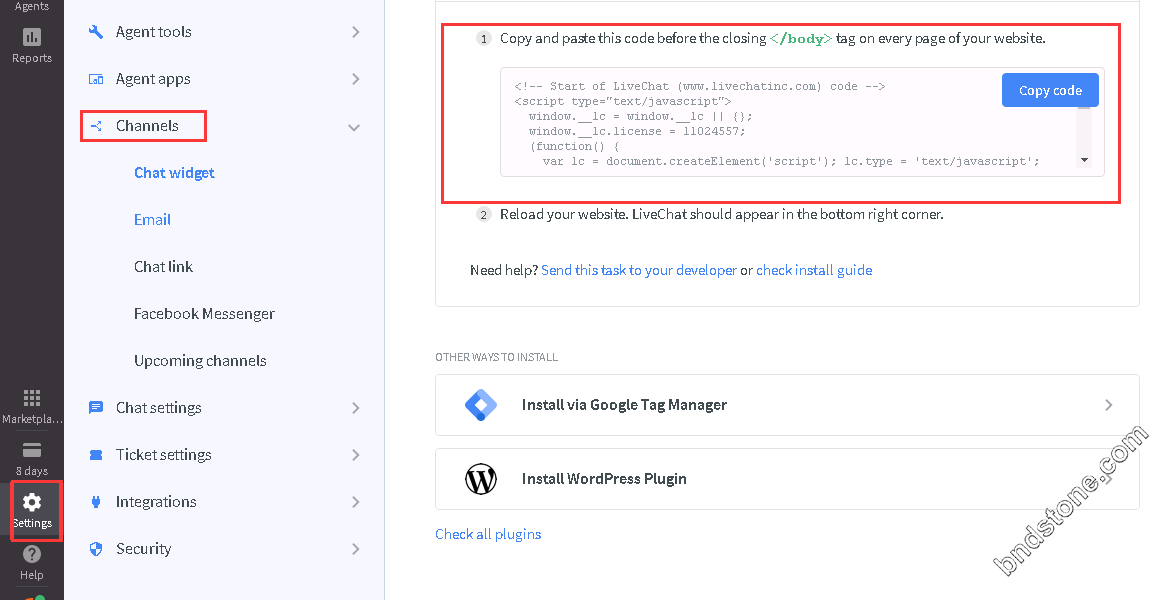
Task: Open Google Tag Manager install chevron
Action: click(x=1109, y=405)
